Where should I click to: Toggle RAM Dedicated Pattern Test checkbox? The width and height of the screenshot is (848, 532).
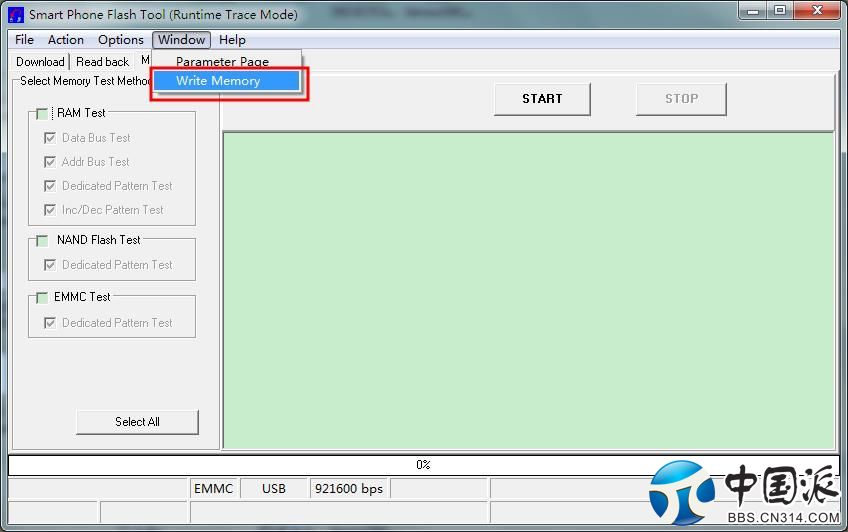tap(50, 186)
